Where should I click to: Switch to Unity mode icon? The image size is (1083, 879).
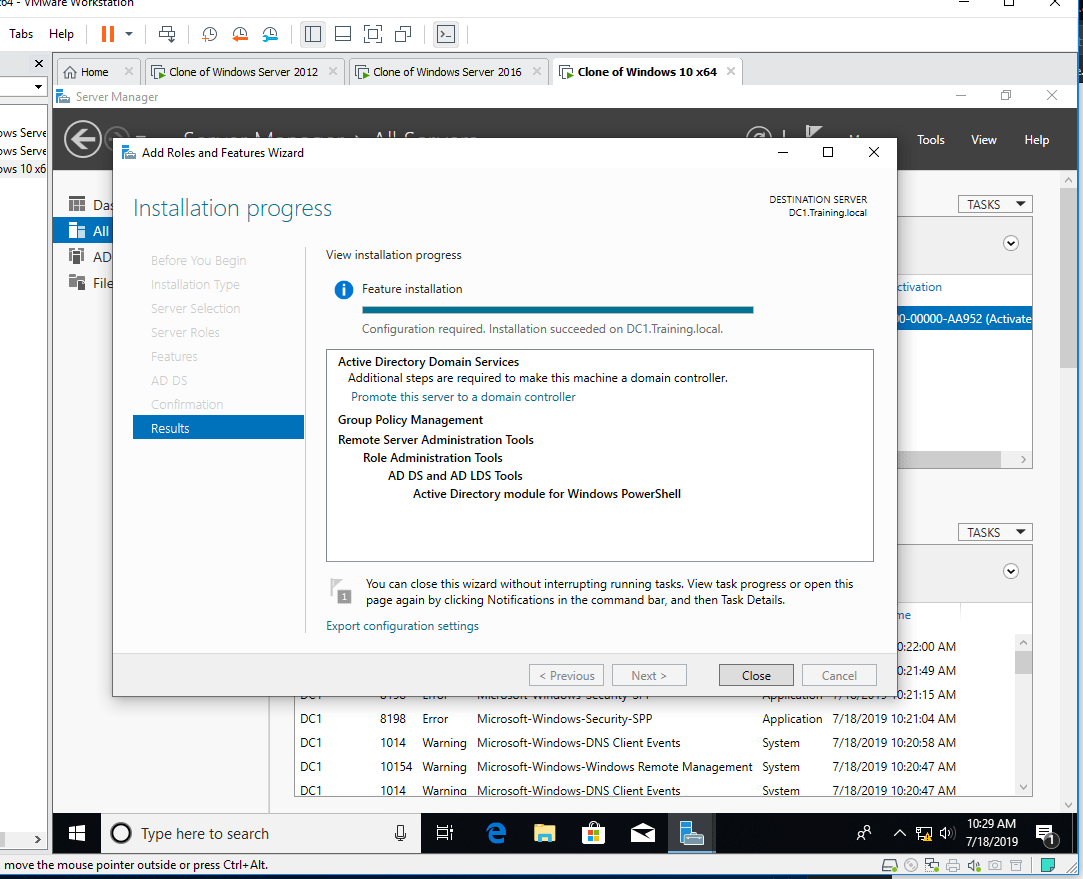pos(403,34)
